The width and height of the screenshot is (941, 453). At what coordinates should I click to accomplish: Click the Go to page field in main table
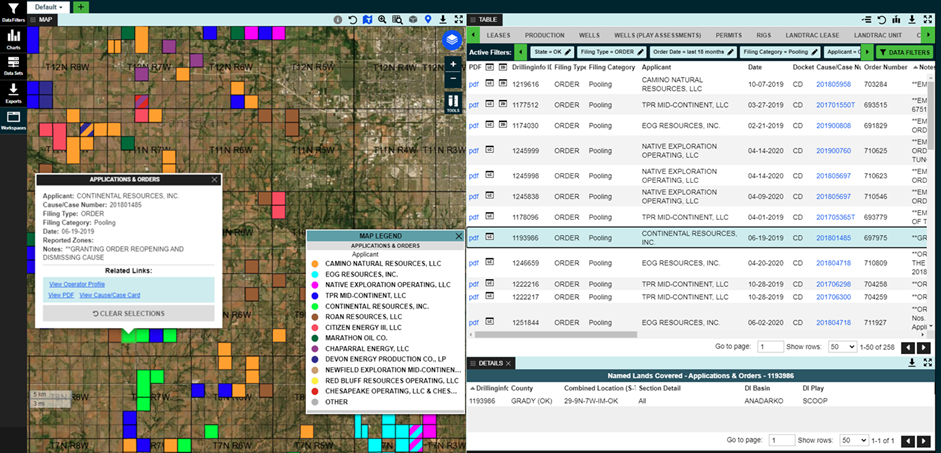click(x=770, y=346)
